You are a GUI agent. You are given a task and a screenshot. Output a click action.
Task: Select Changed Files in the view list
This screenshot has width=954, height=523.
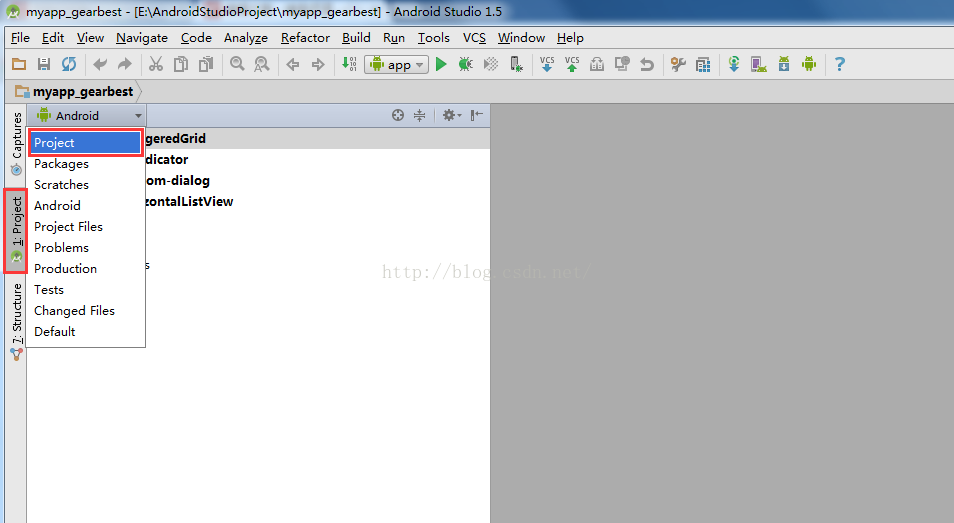click(x=85, y=310)
